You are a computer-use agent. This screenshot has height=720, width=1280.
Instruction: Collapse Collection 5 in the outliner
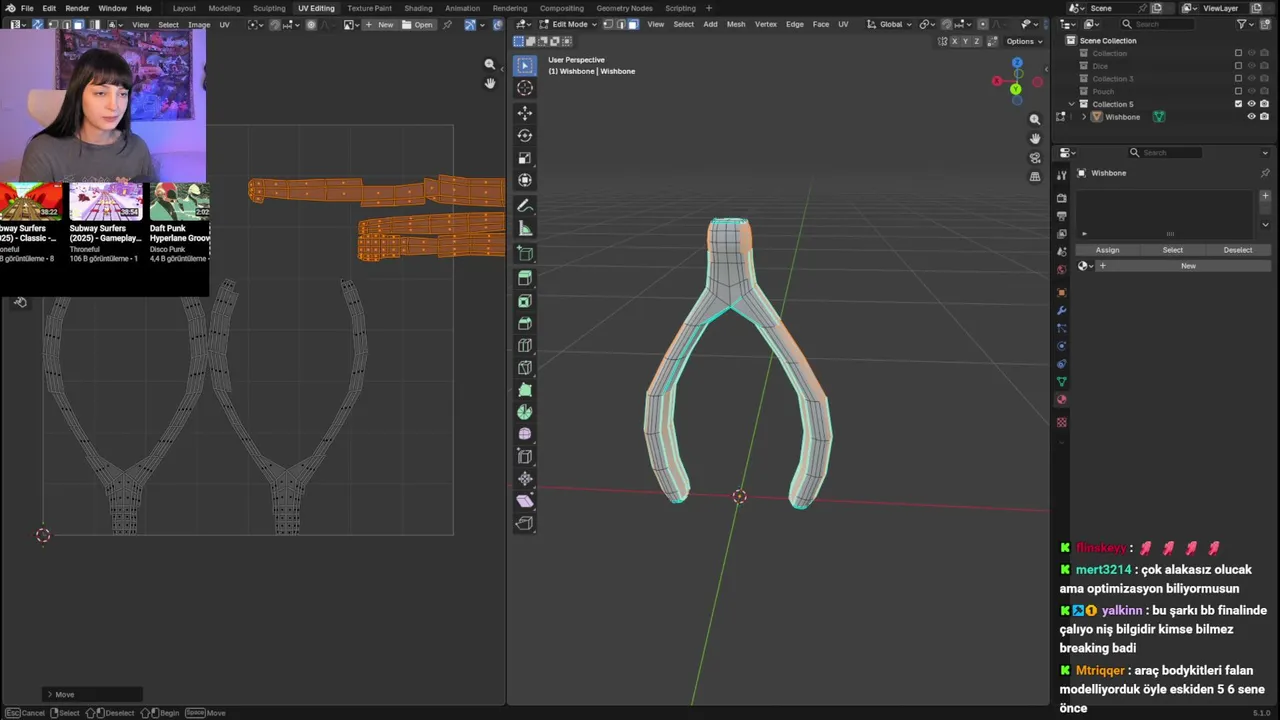[1072, 104]
